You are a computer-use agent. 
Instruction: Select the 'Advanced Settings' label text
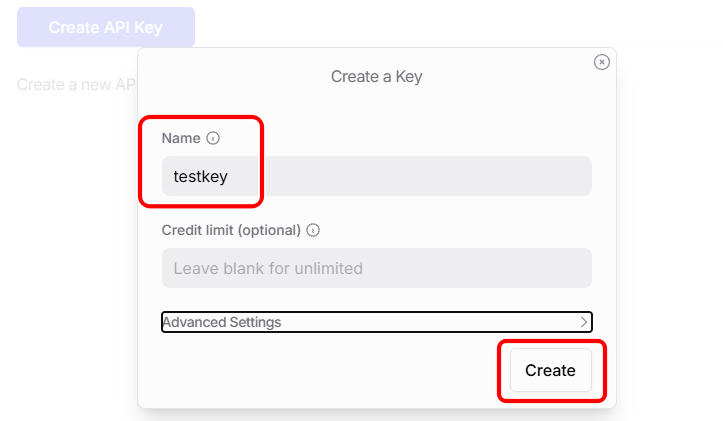(x=222, y=322)
